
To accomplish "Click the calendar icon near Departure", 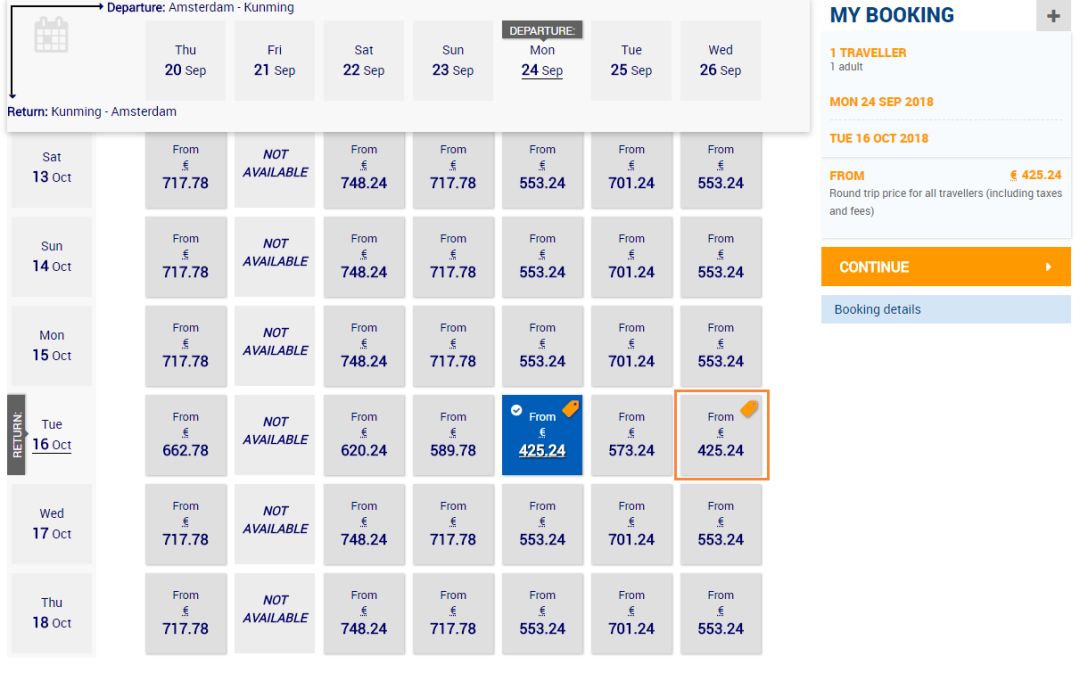I will click(x=52, y=34).
